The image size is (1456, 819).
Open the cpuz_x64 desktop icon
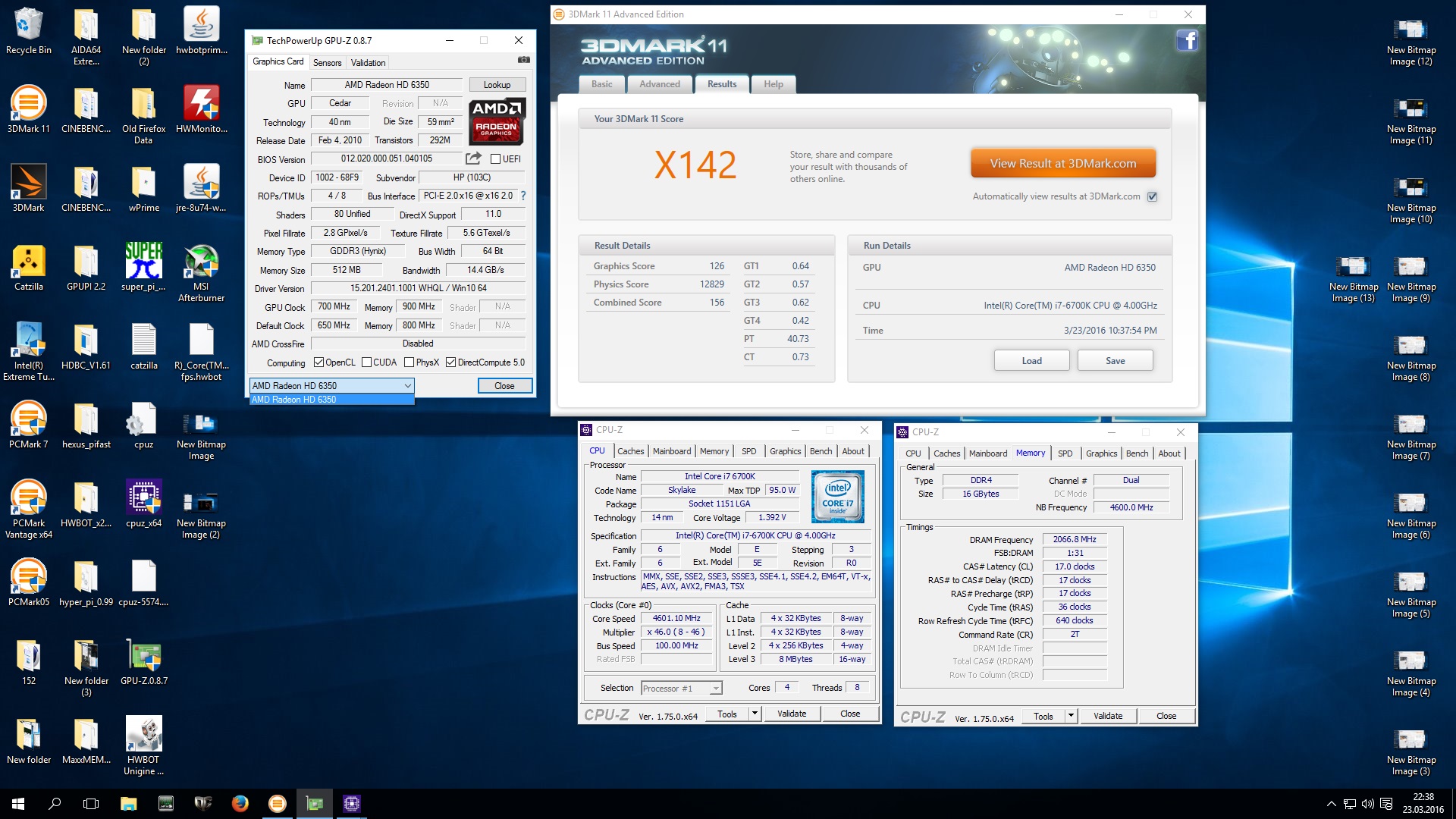[143, 504]
